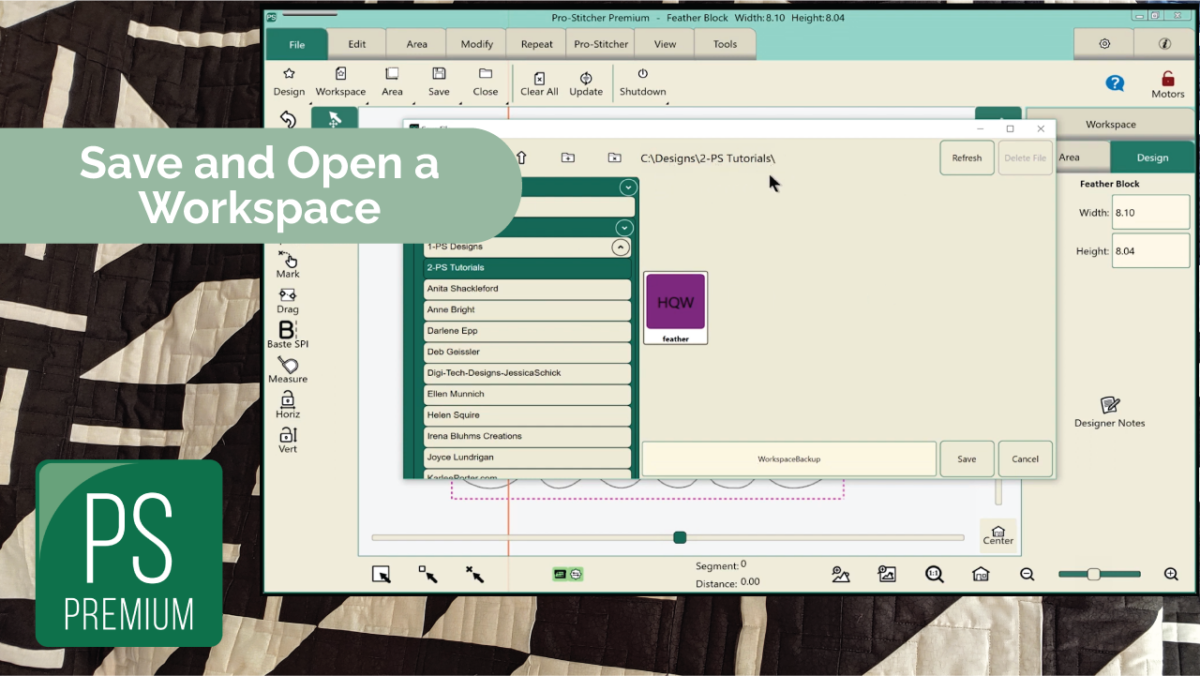Click the Clear All icon
The width and height of the screenshot is (1200, 676).
pos(539,79)
